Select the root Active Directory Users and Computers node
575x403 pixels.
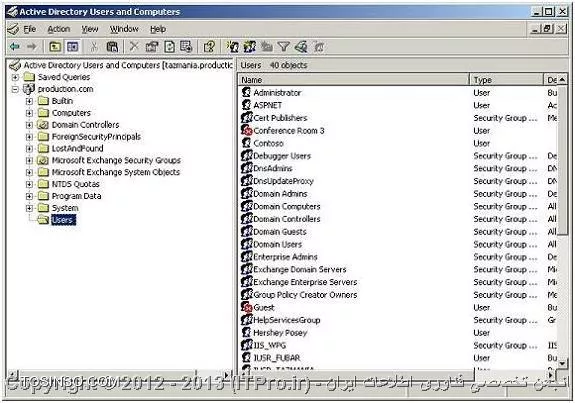128,65
